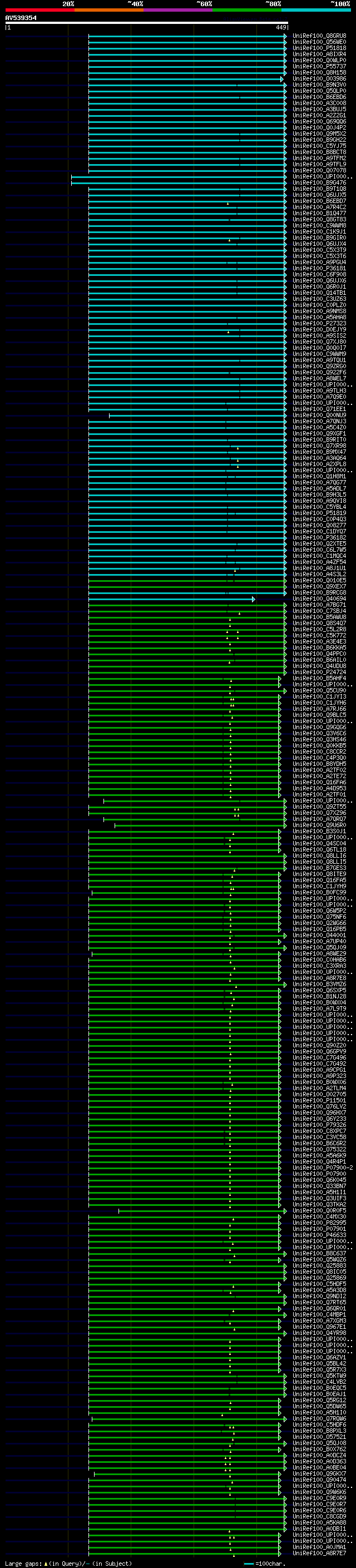Open hit UniRef100_Q07078

click(319, 170)
